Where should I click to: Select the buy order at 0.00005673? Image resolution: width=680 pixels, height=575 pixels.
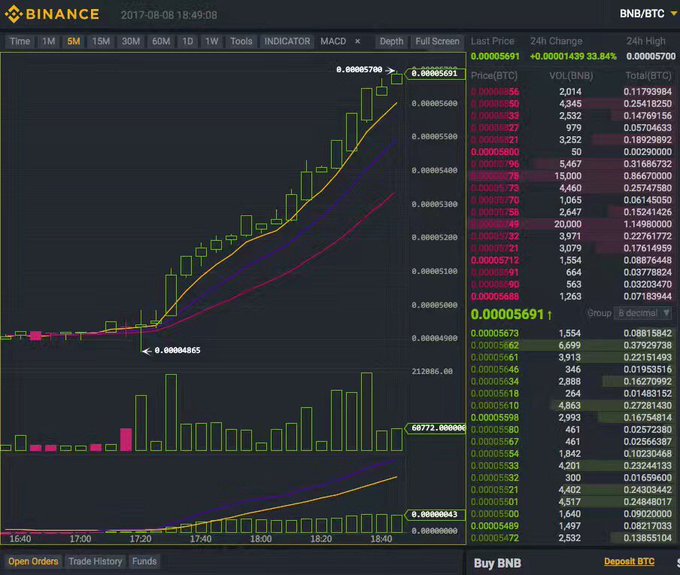click(x=571, y=333)
